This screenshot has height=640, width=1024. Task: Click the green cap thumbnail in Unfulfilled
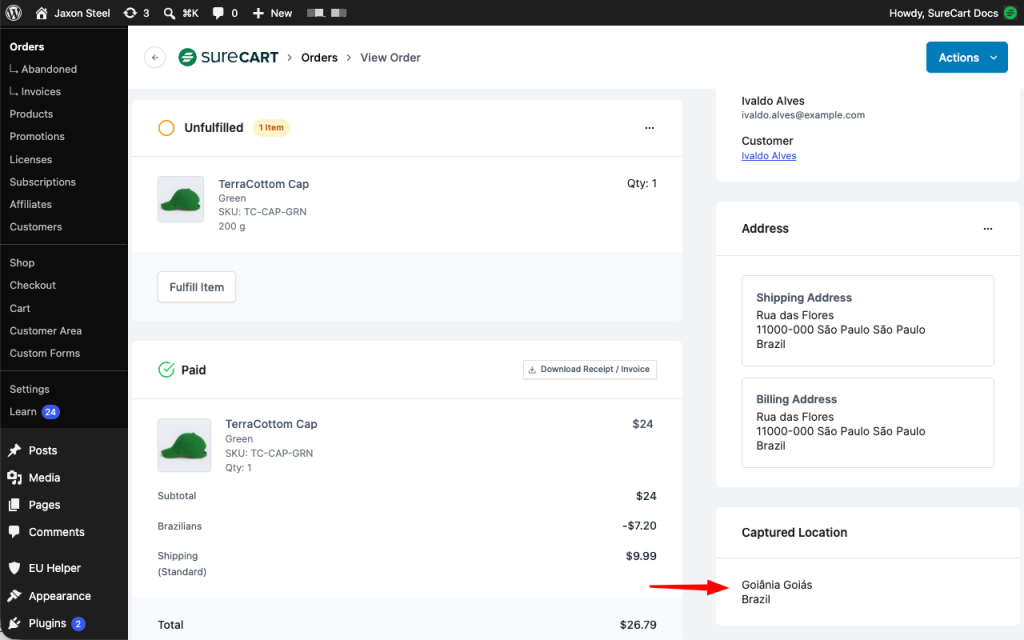pos(181,199)
